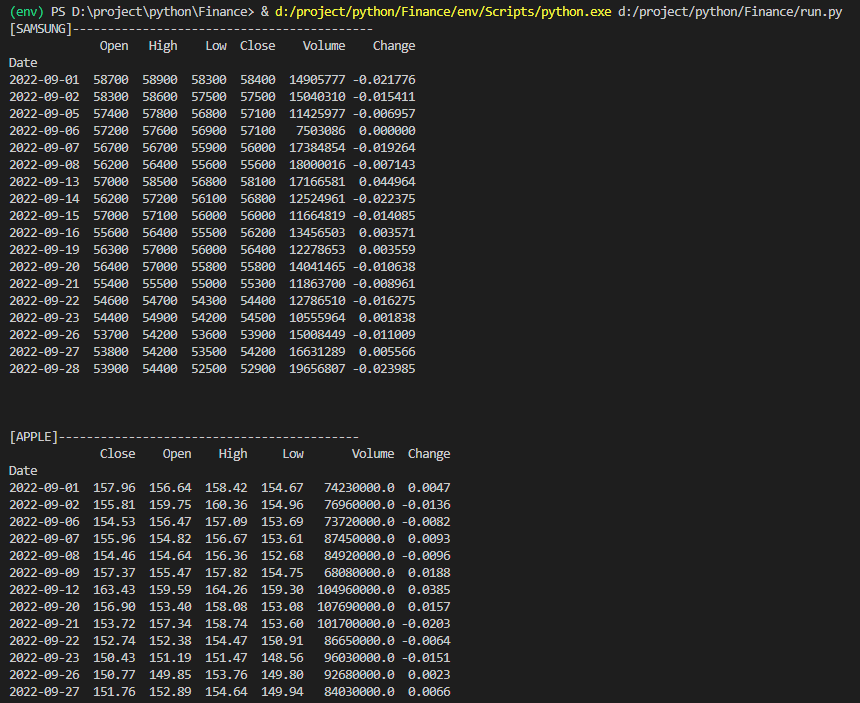Screen dimensions: 860x703
Task: Click the python.exe path in the command line
Action: [443, 12]
